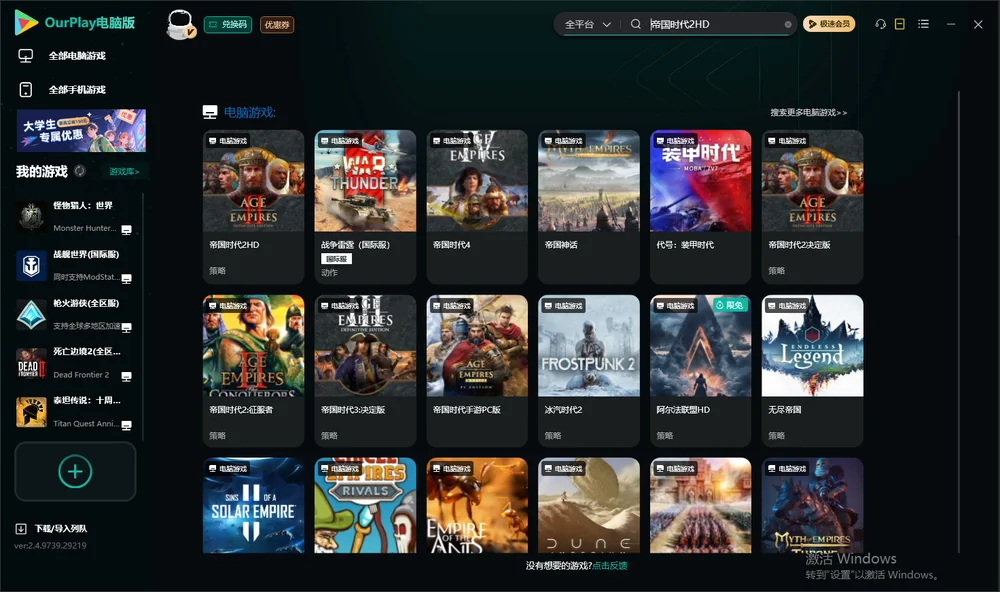The height and width of the screenshot is (592, 1000).
Task: Click PC icon beside Titan Quest entry
Action: click(x=126, y=426)
